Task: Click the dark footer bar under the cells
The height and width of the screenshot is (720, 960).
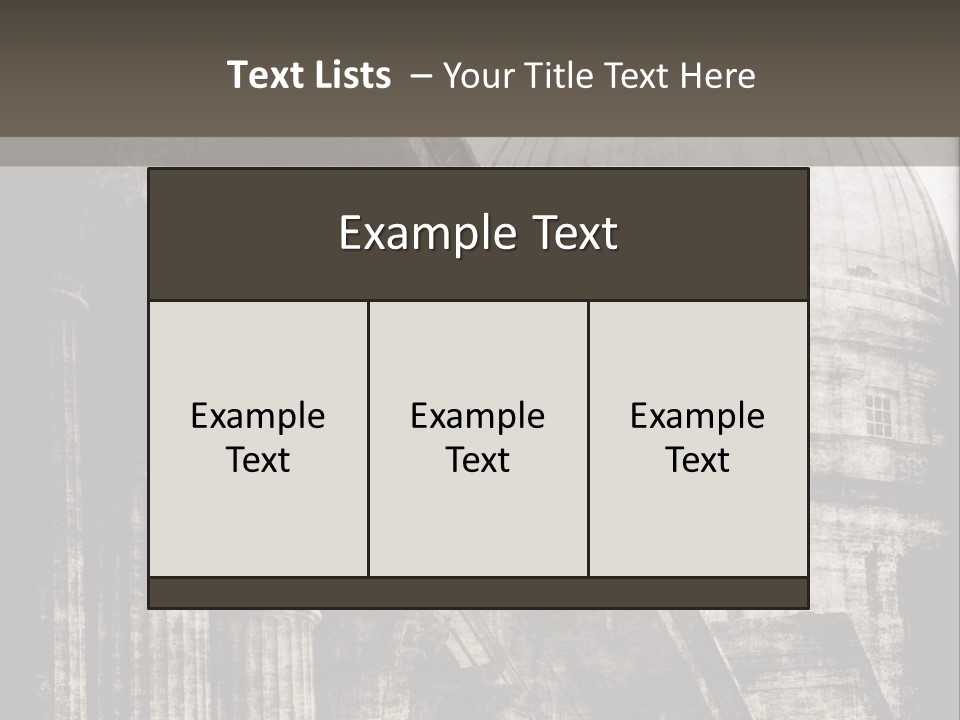Action: (x=478, y=593)
